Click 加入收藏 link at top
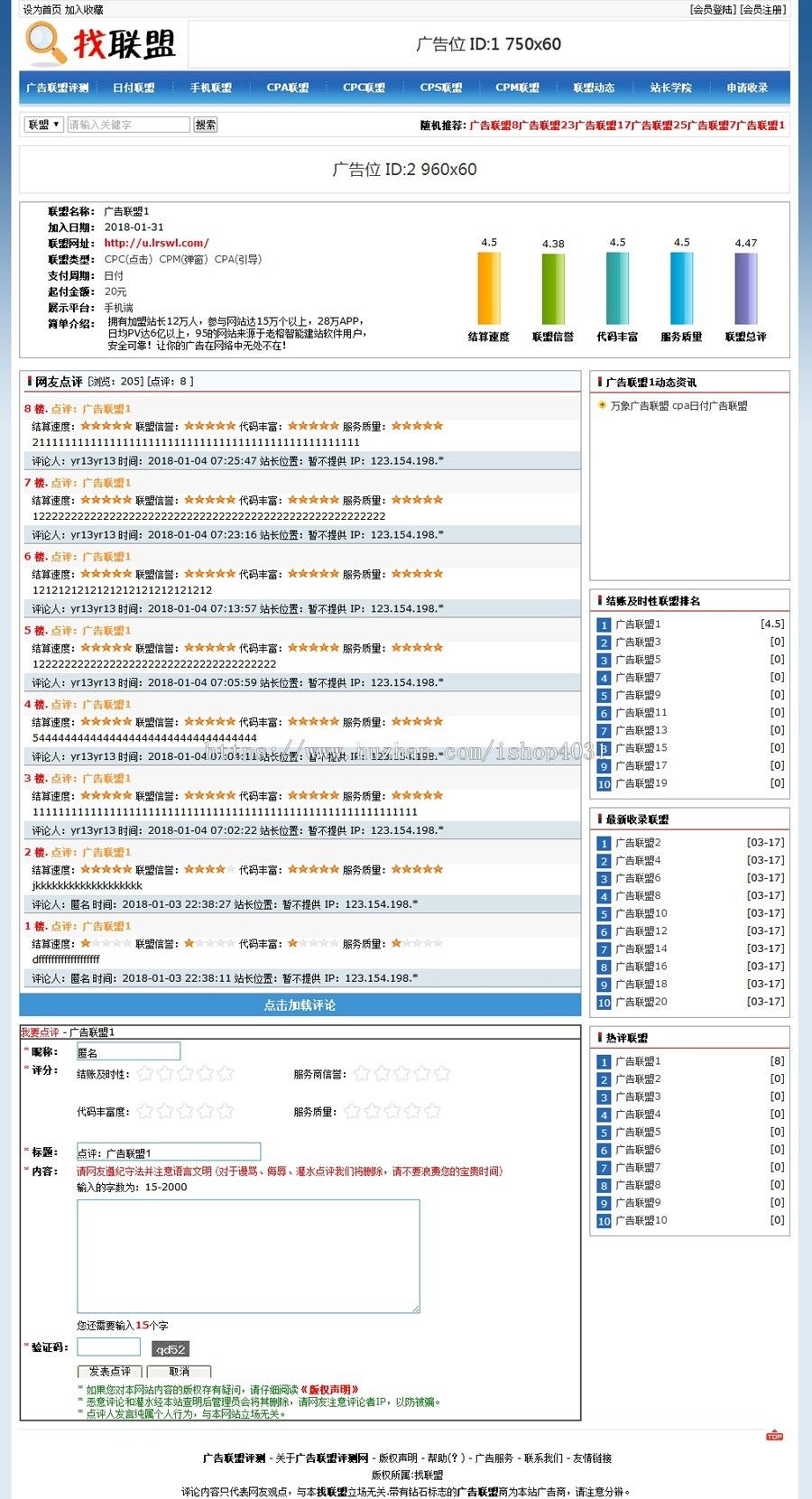The height and width of the screenshot is (1499, 812). (x=84, y=10)
